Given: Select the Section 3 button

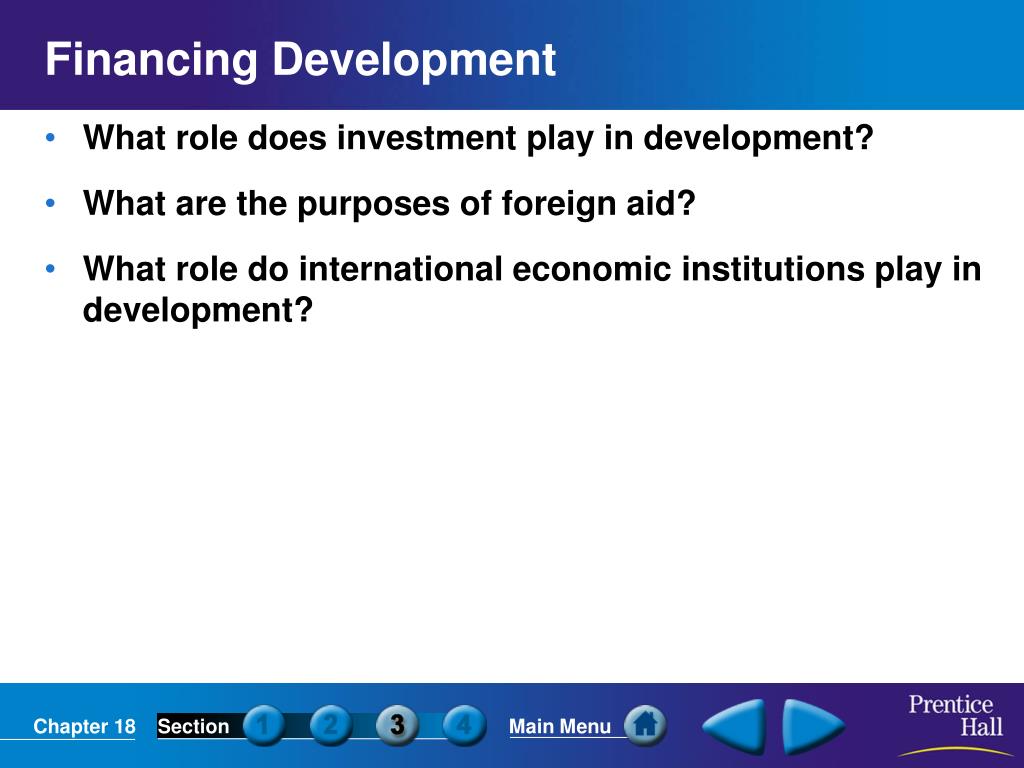Looking at the screenshot, I should (398, 726).
